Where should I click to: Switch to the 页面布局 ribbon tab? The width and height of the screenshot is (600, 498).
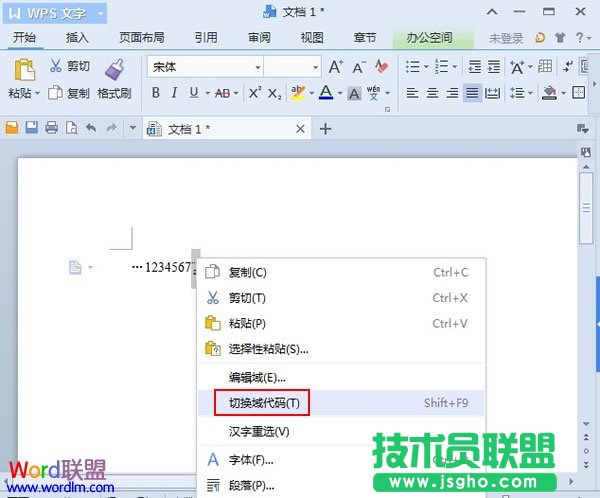(x=141, y=38)
